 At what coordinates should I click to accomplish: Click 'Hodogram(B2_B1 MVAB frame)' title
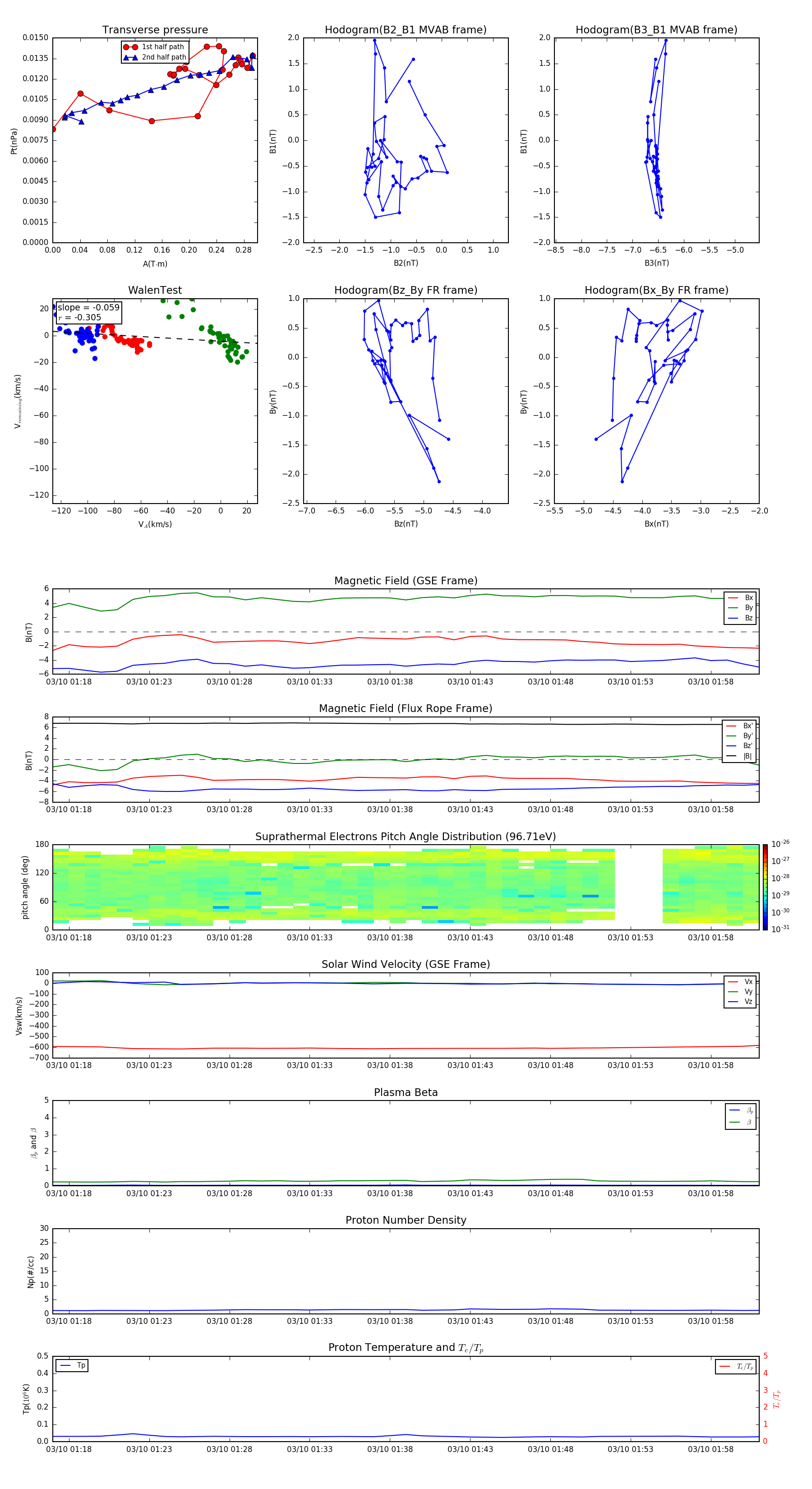(x=406, y=30)
